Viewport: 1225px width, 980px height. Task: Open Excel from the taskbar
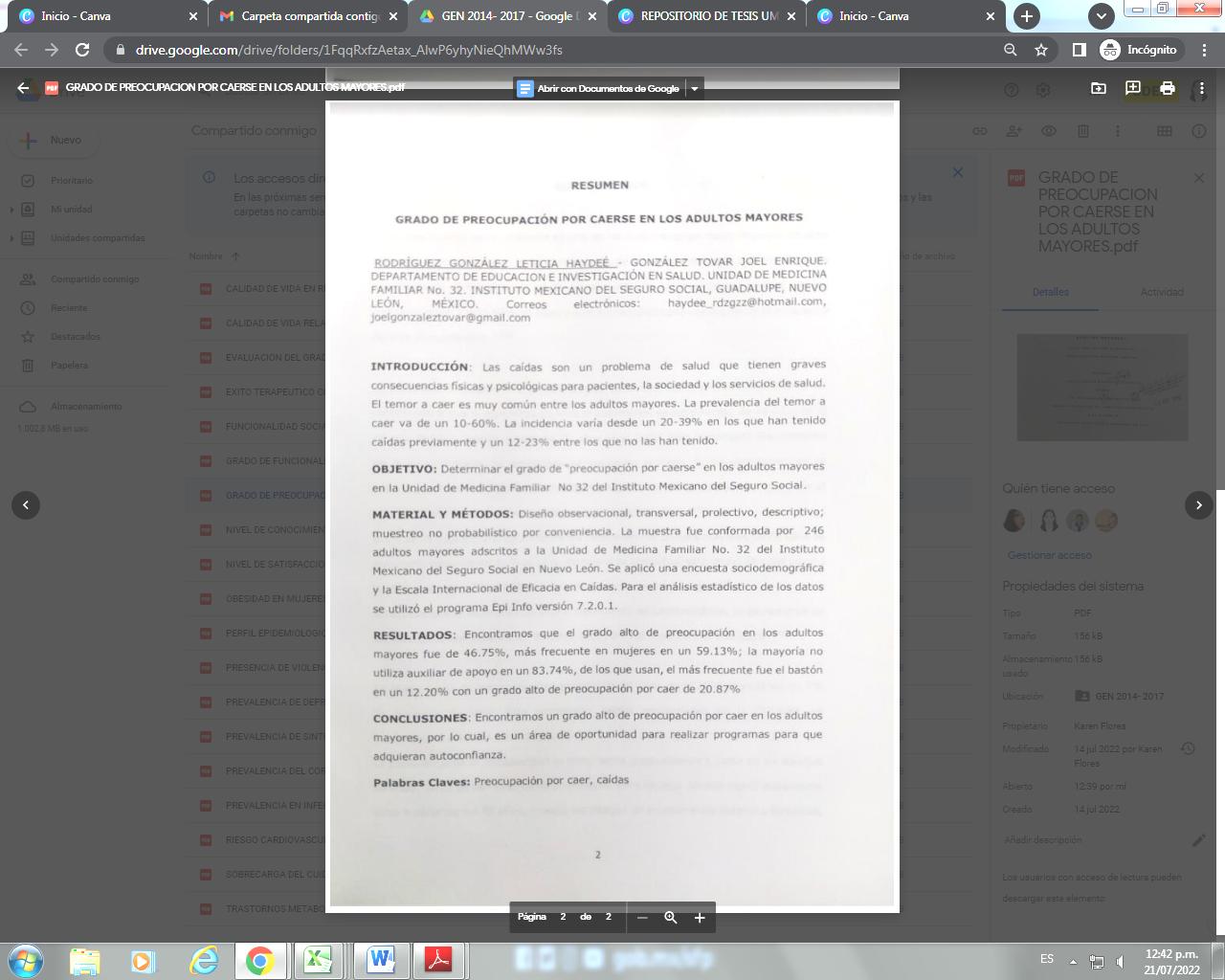coord(319,959)
